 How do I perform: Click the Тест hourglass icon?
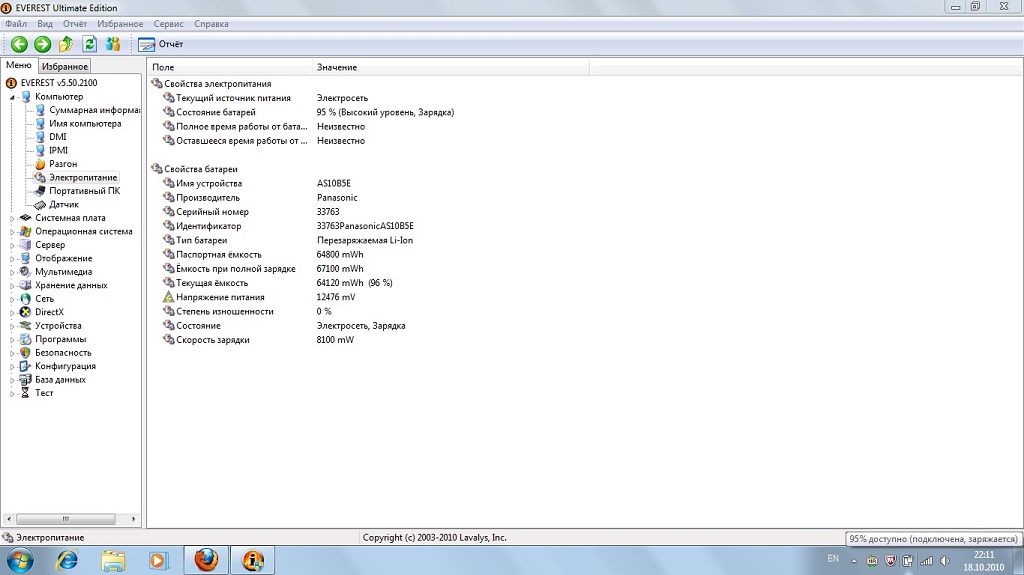tap(25, 393)
